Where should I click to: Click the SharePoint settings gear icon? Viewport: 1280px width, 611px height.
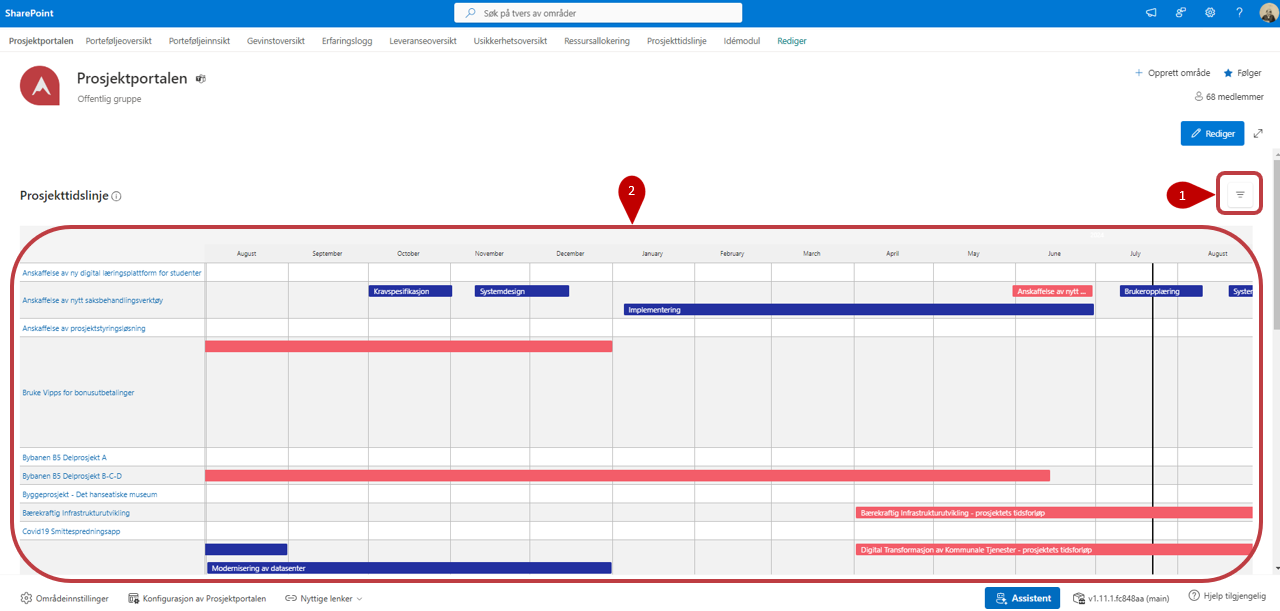click(1210, 13)
